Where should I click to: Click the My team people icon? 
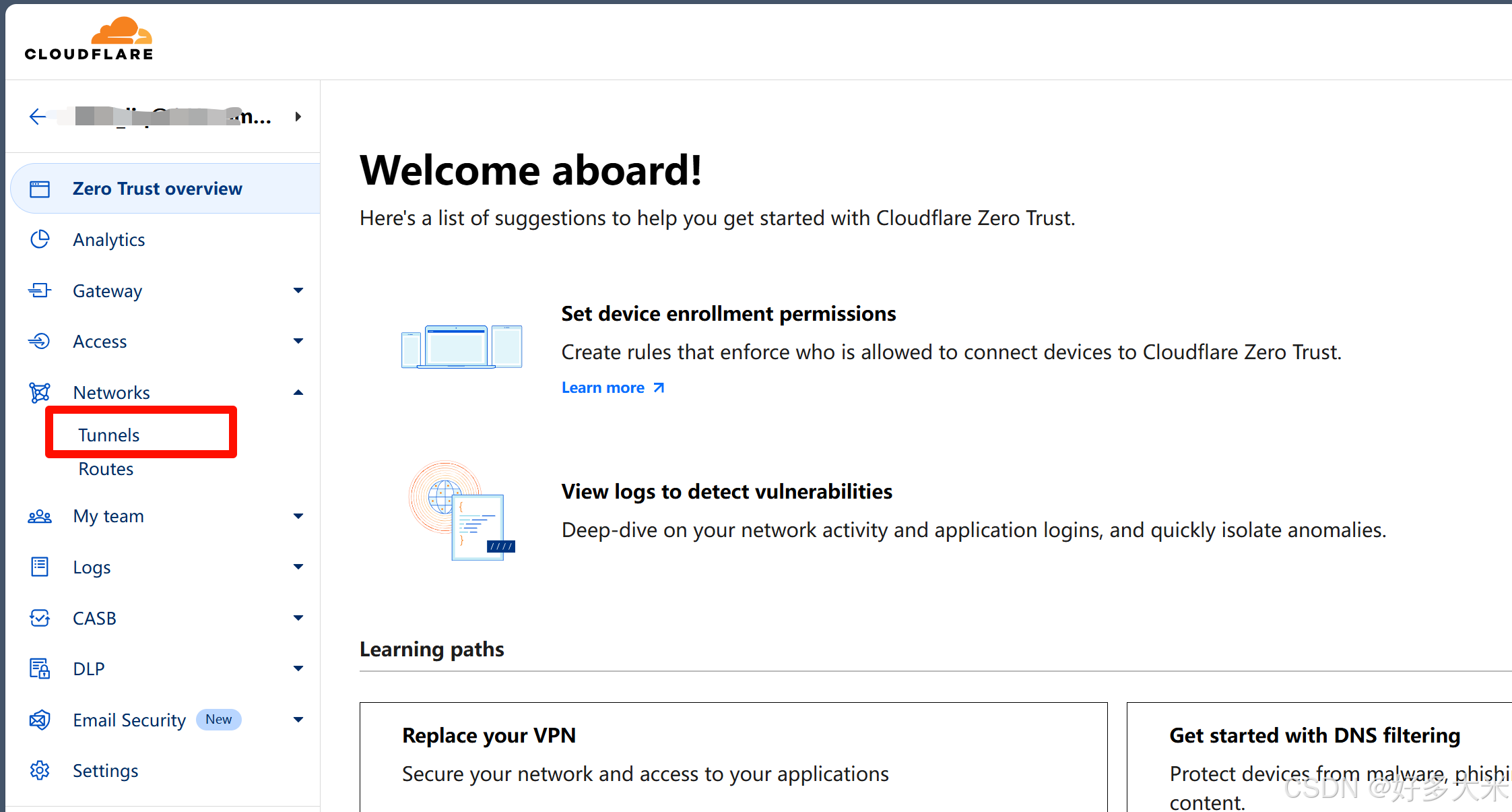tap(40, 516)
